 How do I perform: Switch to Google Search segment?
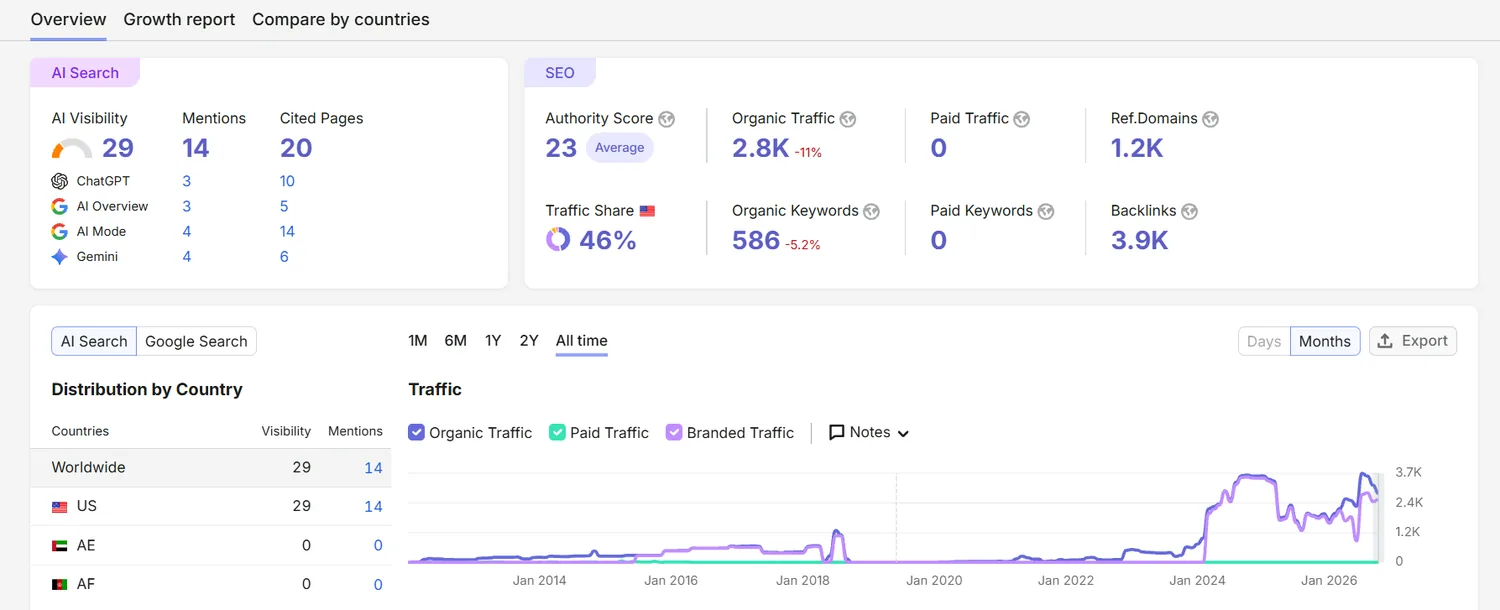[196, 341]
